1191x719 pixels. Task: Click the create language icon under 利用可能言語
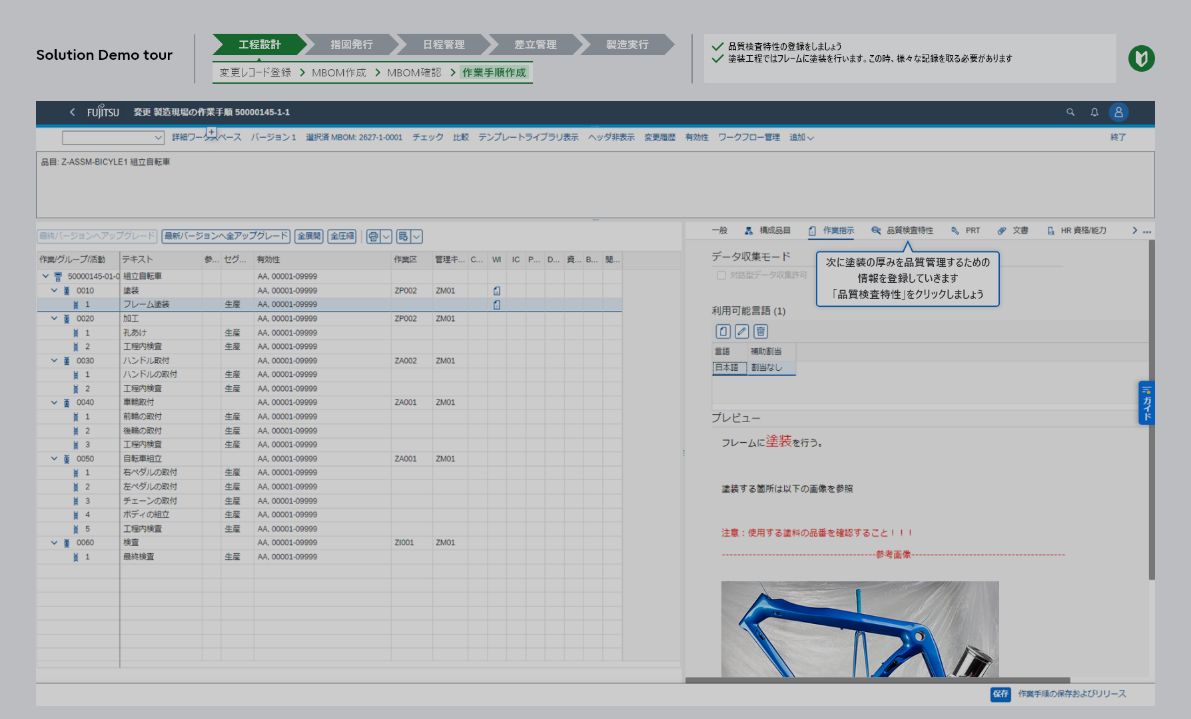[723, 331]
